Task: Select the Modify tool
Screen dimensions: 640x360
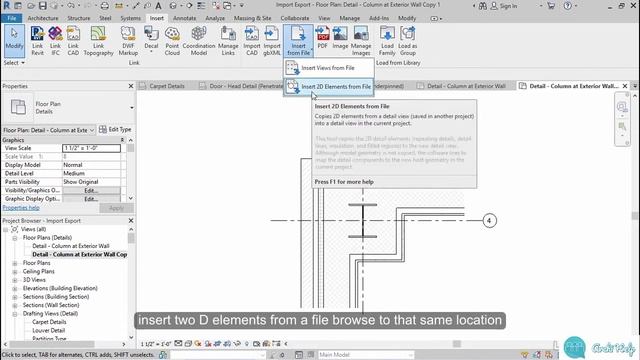Action: 14,41
